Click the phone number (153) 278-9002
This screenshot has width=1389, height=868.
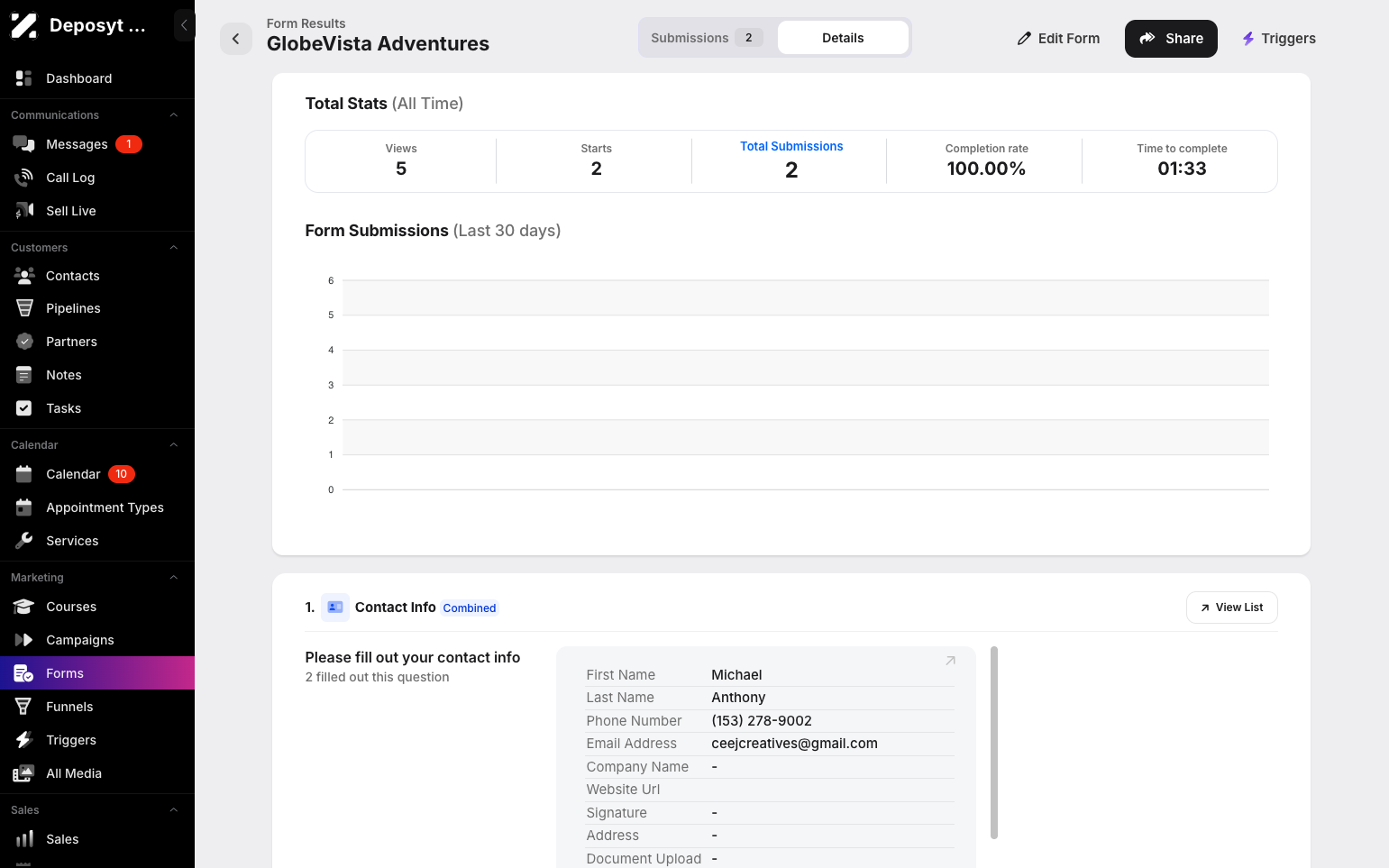[x=762, y=721]
